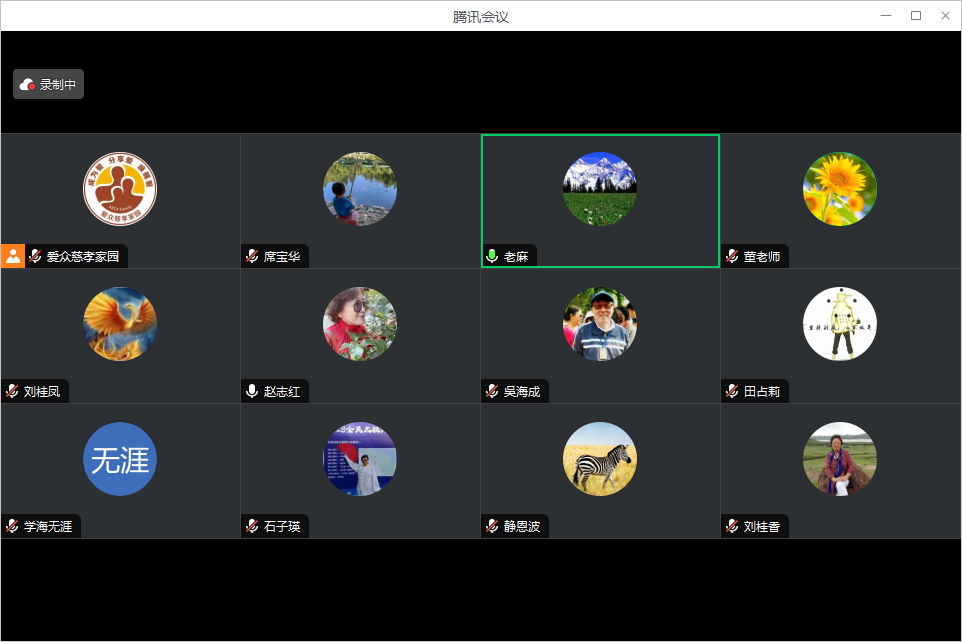Click the muted mic icon next to 静恩波
962x642 pixels.
(492, 526)
